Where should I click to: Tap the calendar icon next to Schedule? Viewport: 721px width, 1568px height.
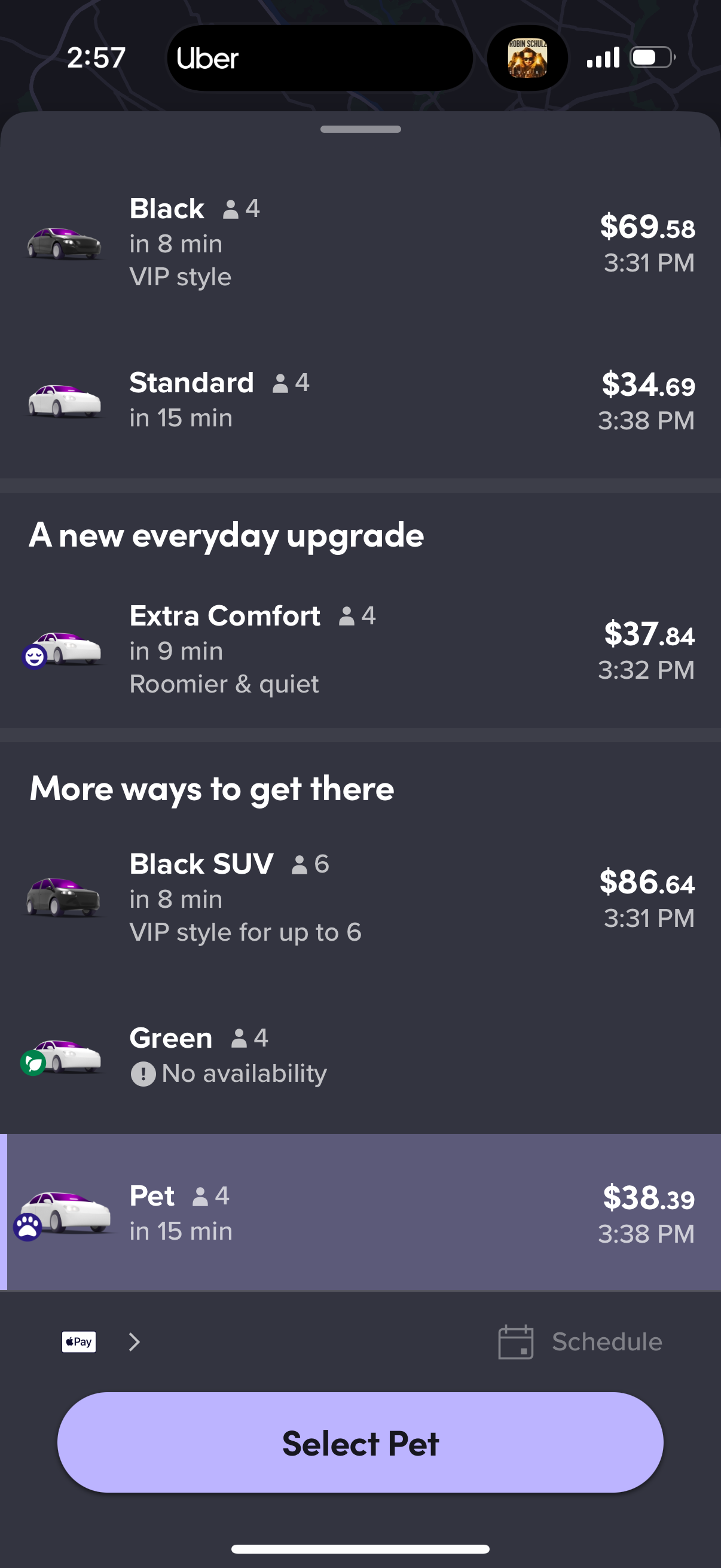(x=515, y=1340)
